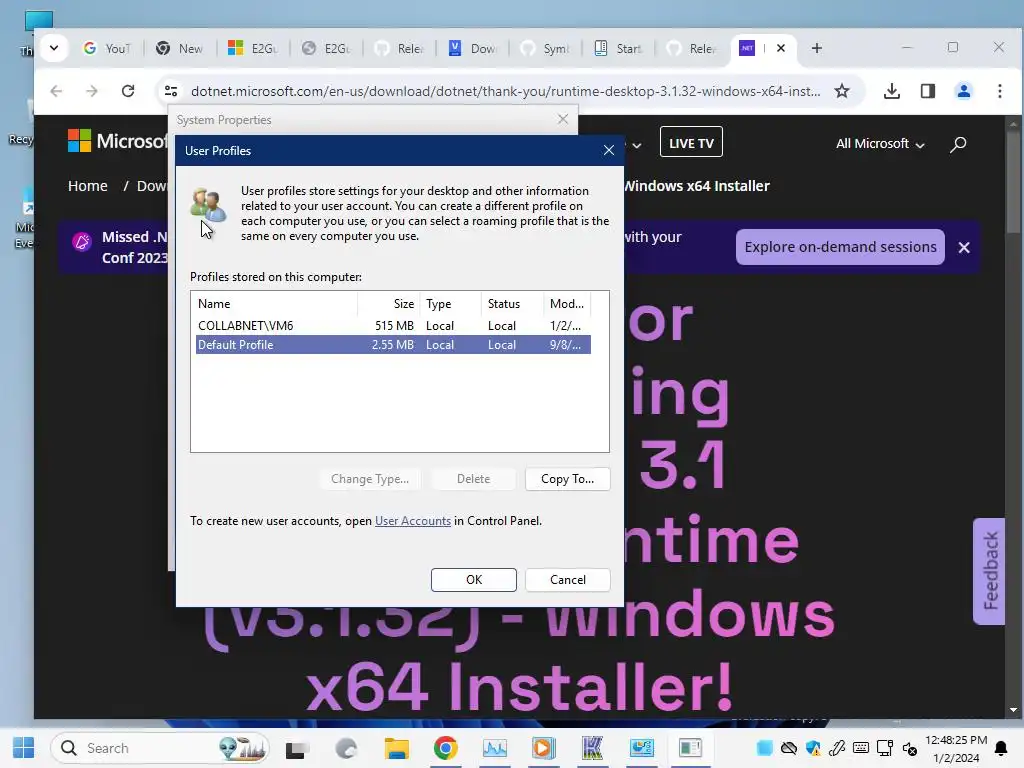1024x768 pixels.
Task: Expand the All Microsoft menu
Action: click(880, 144)
